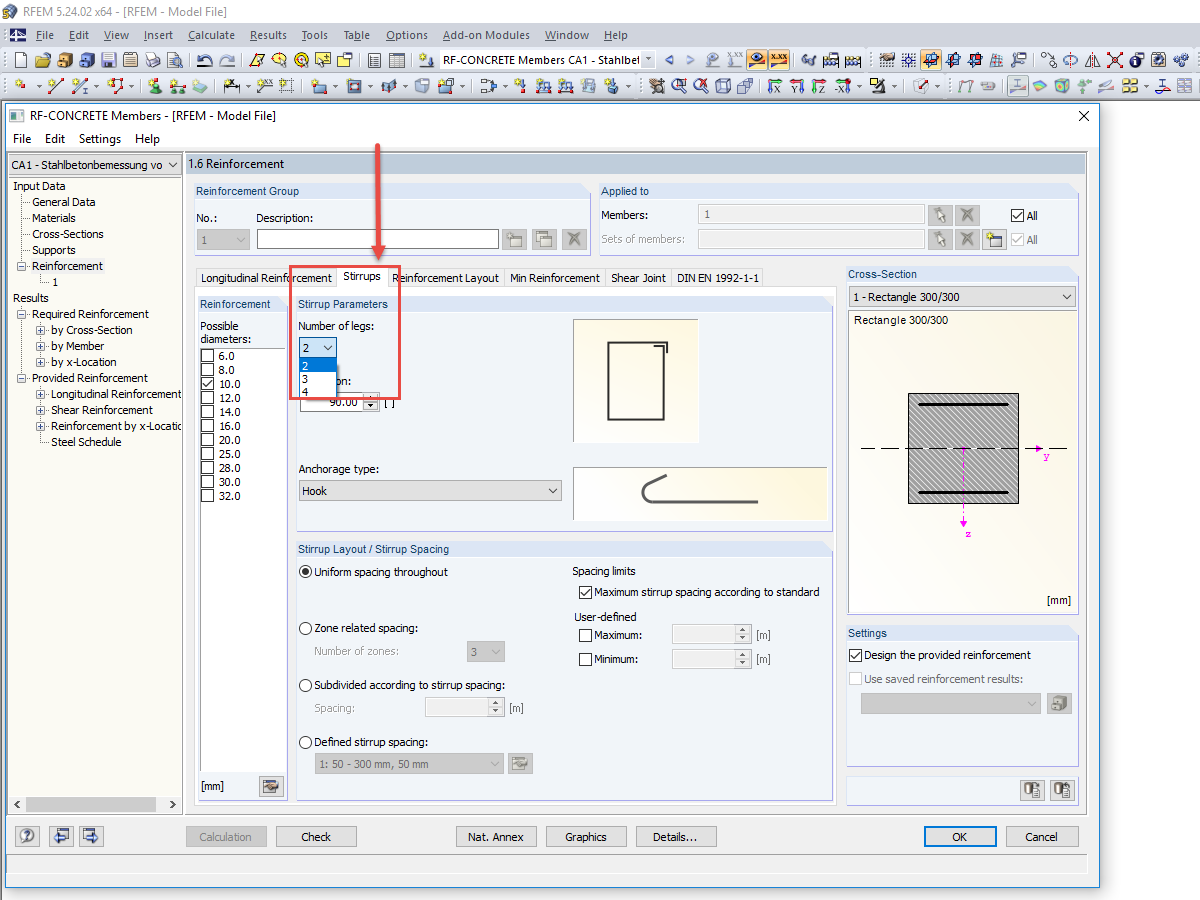Click the Undo arrow icon

point(204,60)
